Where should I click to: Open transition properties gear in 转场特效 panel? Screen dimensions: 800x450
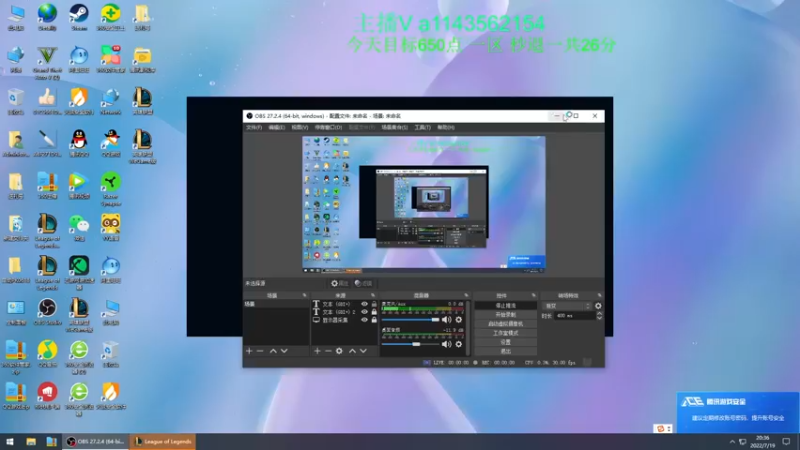[x=598, y=306]
